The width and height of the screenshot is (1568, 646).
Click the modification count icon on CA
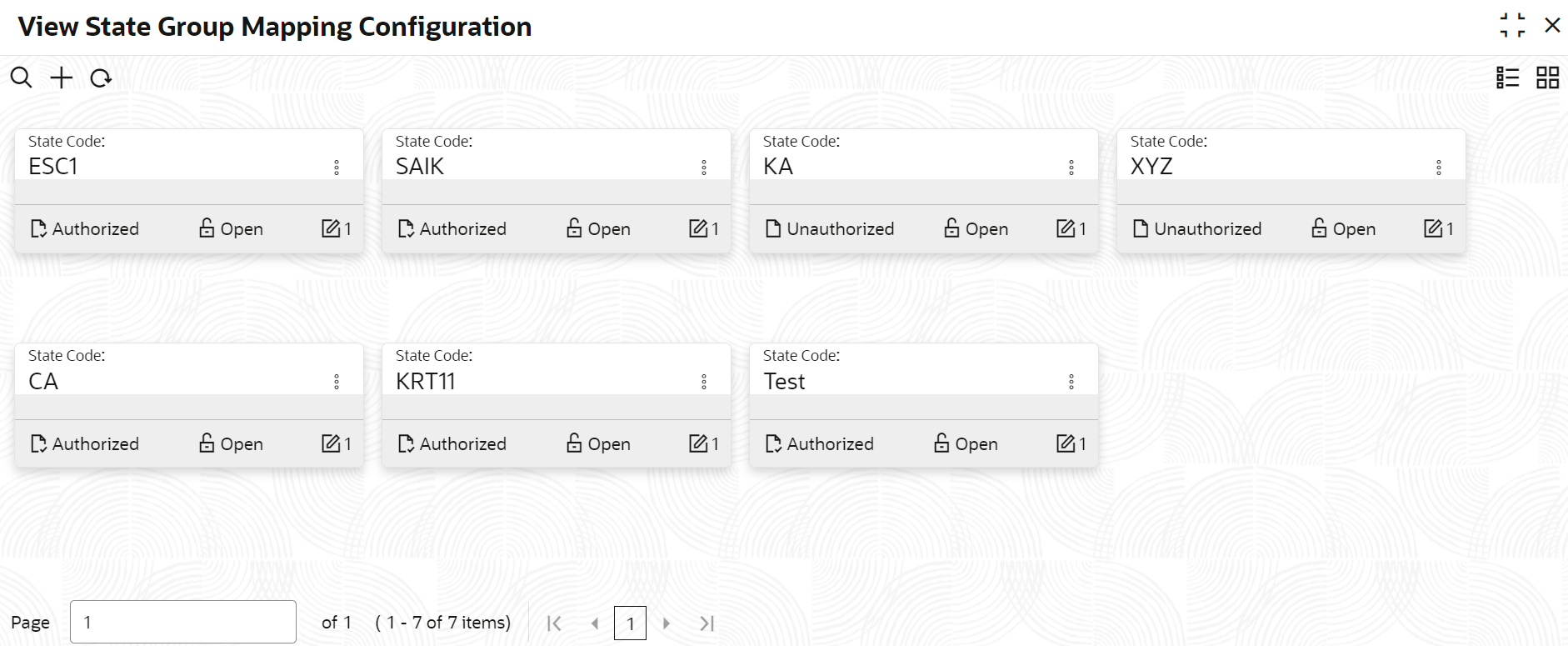(x=331, y=443)
